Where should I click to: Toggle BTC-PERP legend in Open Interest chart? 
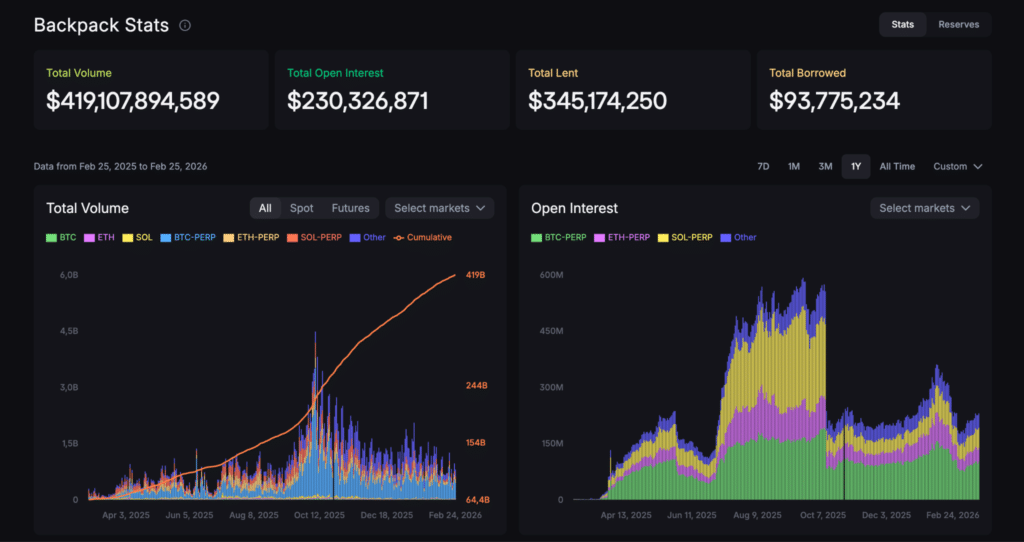(x=559, y=238)
